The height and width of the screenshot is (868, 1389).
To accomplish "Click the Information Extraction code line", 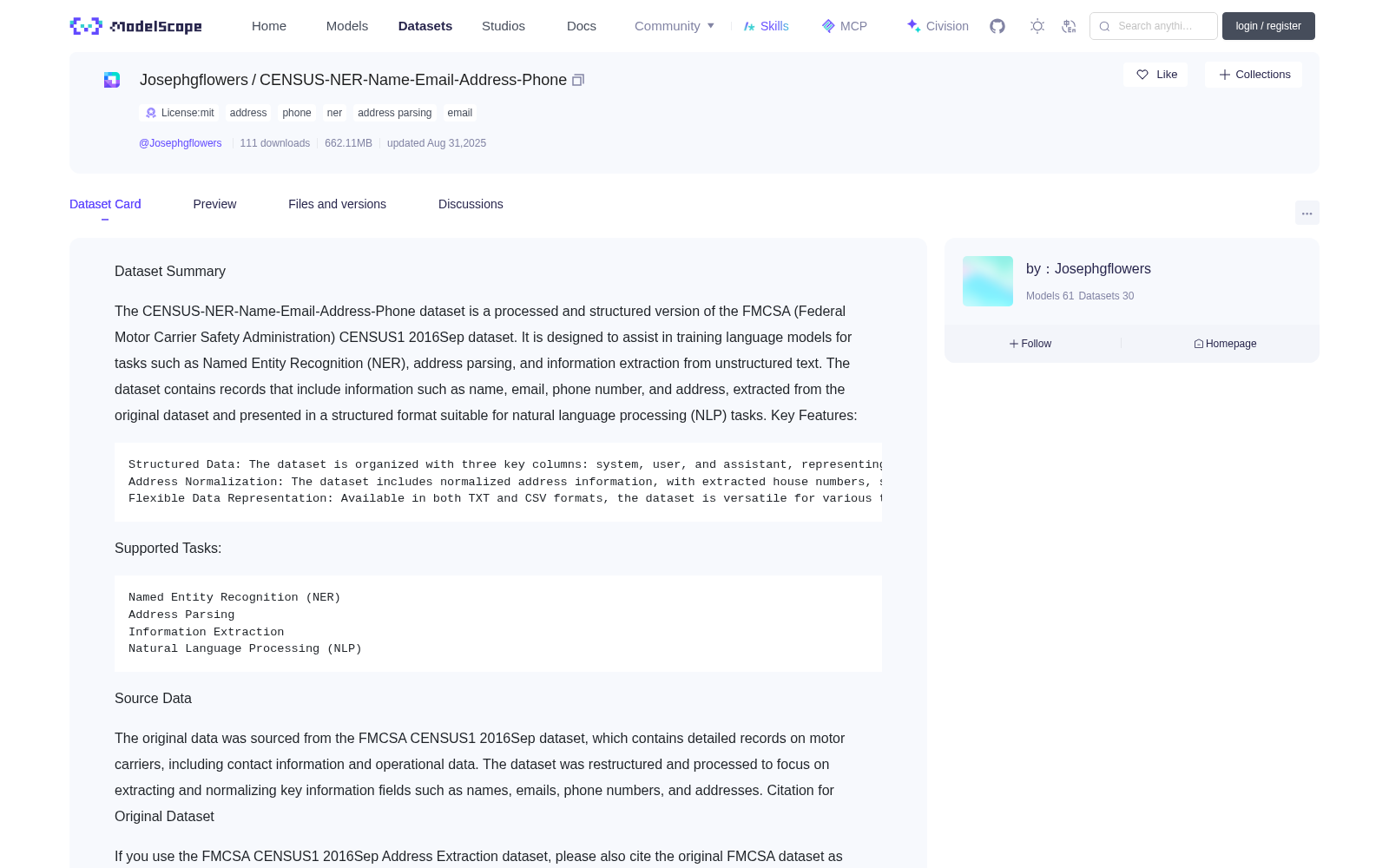I will [x=207, y=632].
